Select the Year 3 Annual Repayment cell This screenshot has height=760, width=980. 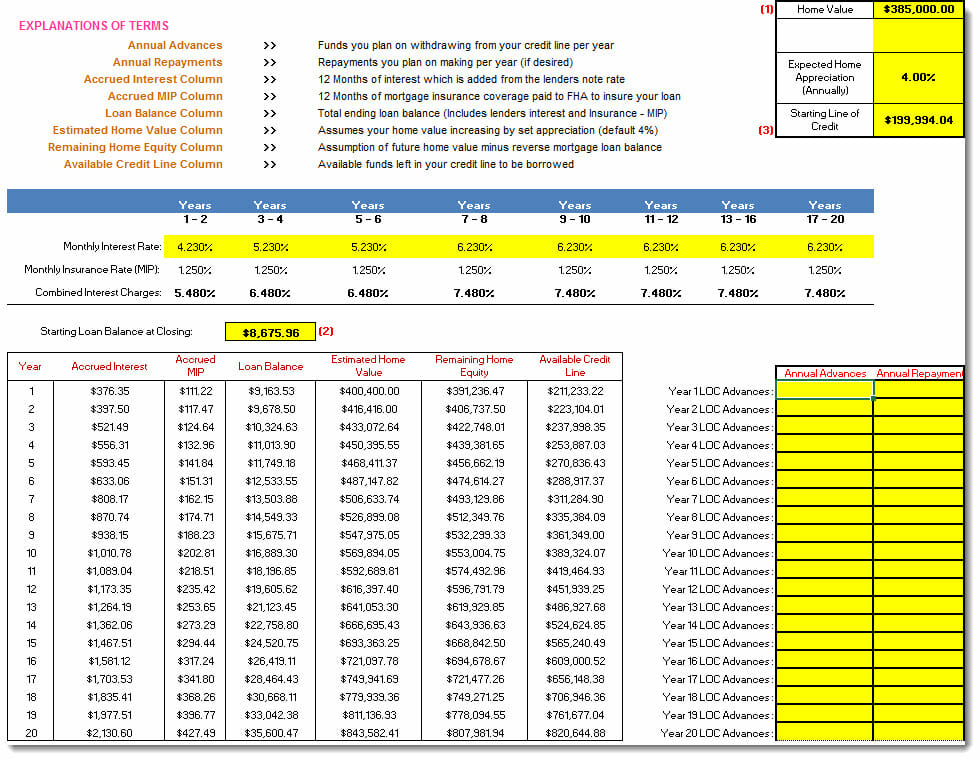(x=918, y=427)
